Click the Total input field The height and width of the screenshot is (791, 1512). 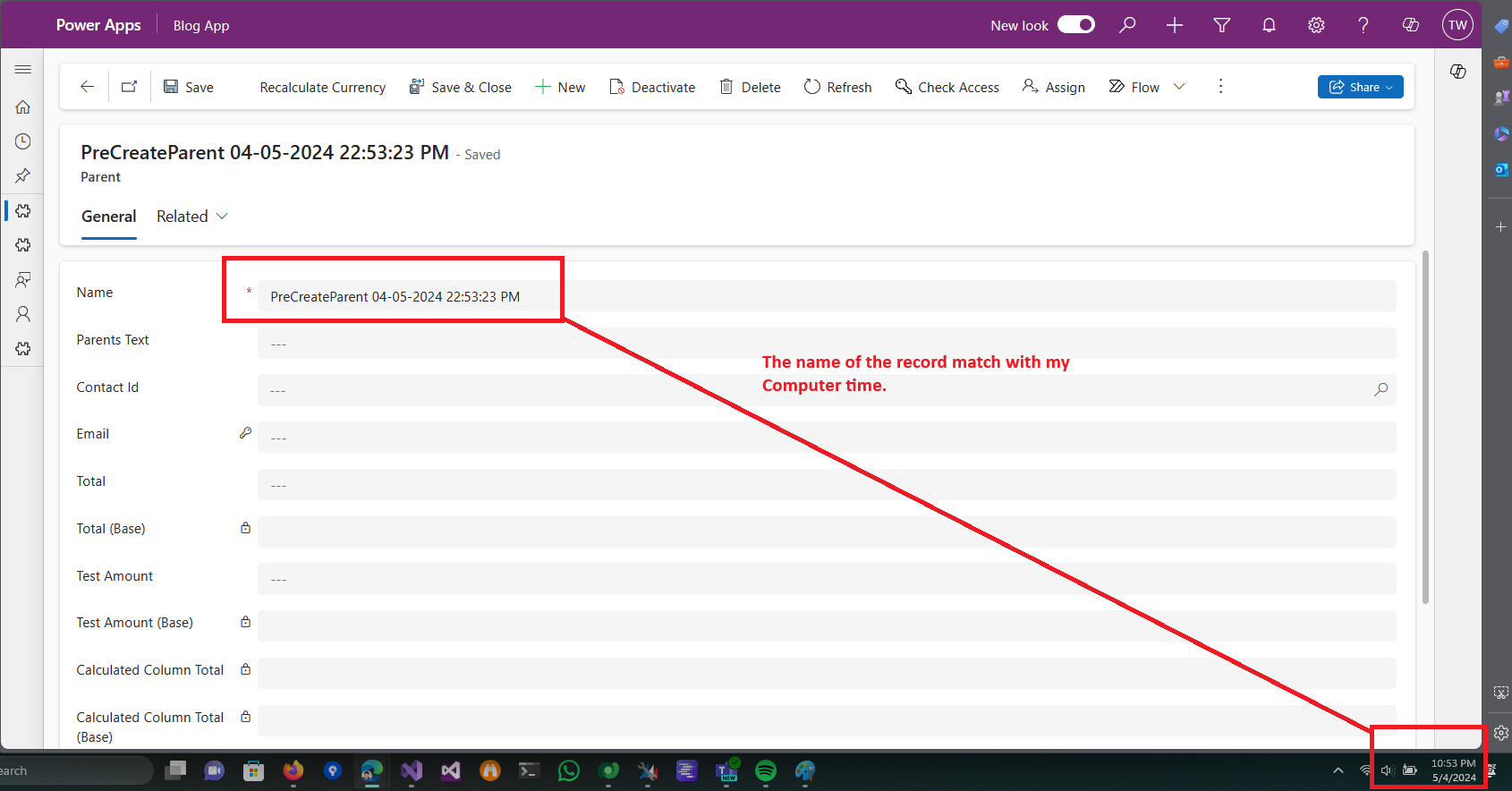point(826,485)
